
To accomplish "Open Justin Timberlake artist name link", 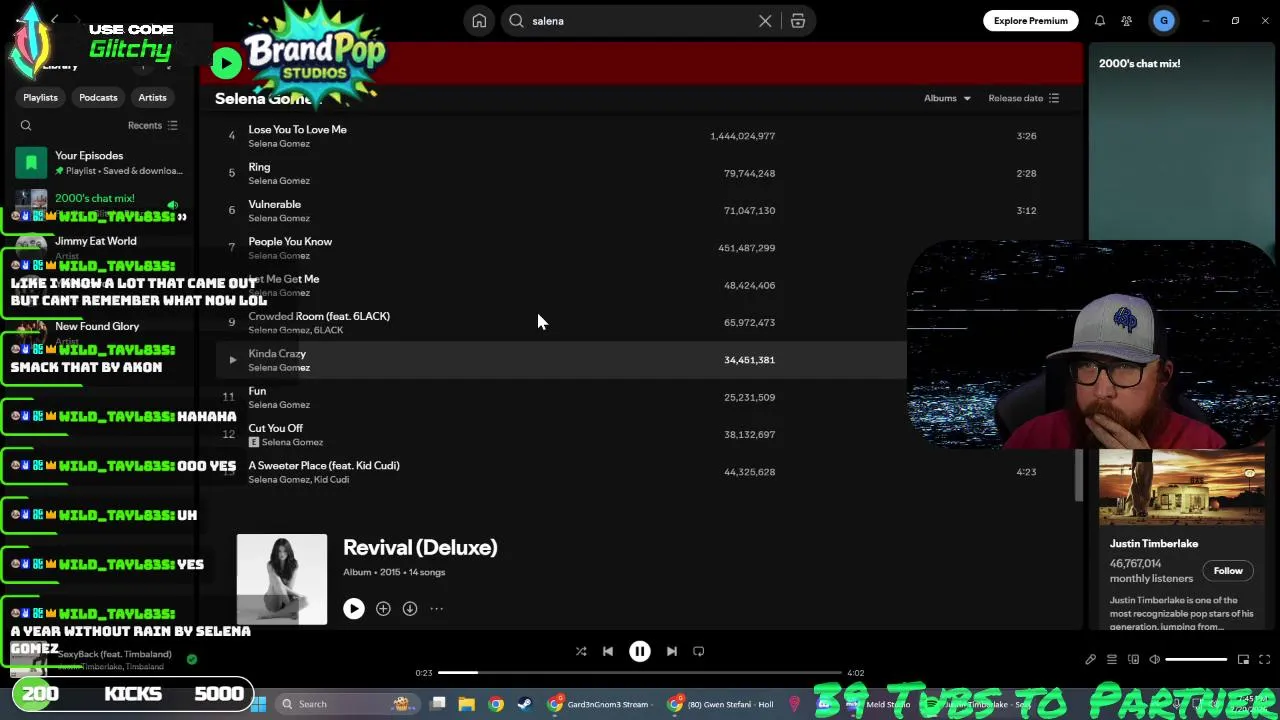I will tap(1153, 544).
